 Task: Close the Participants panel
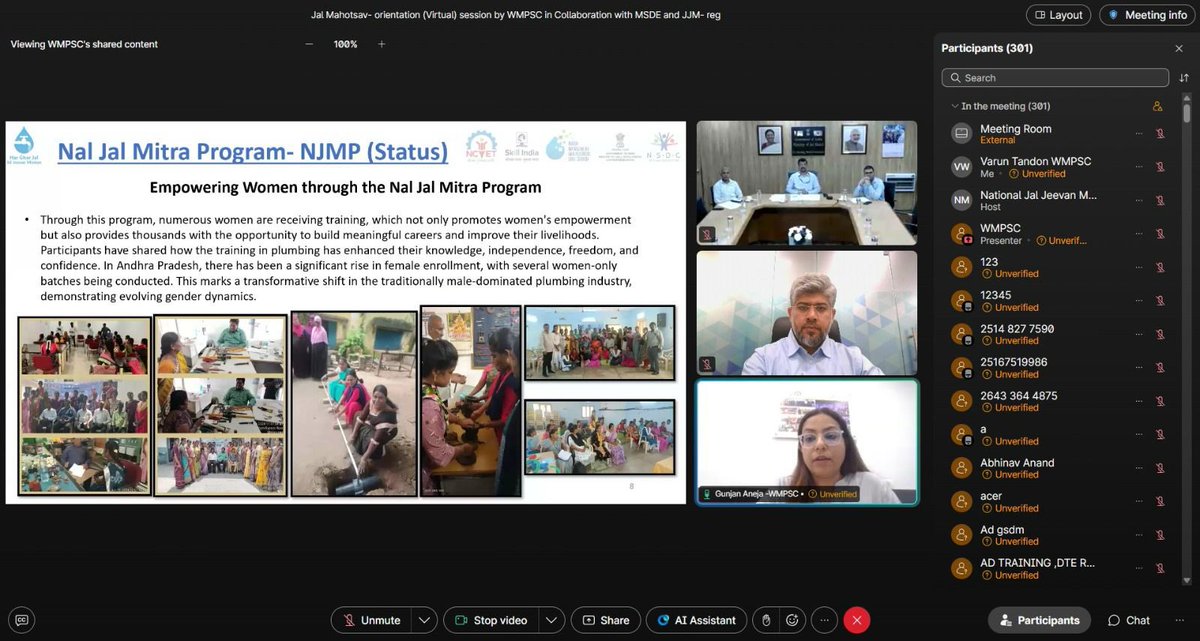[x=1179, y=48]
